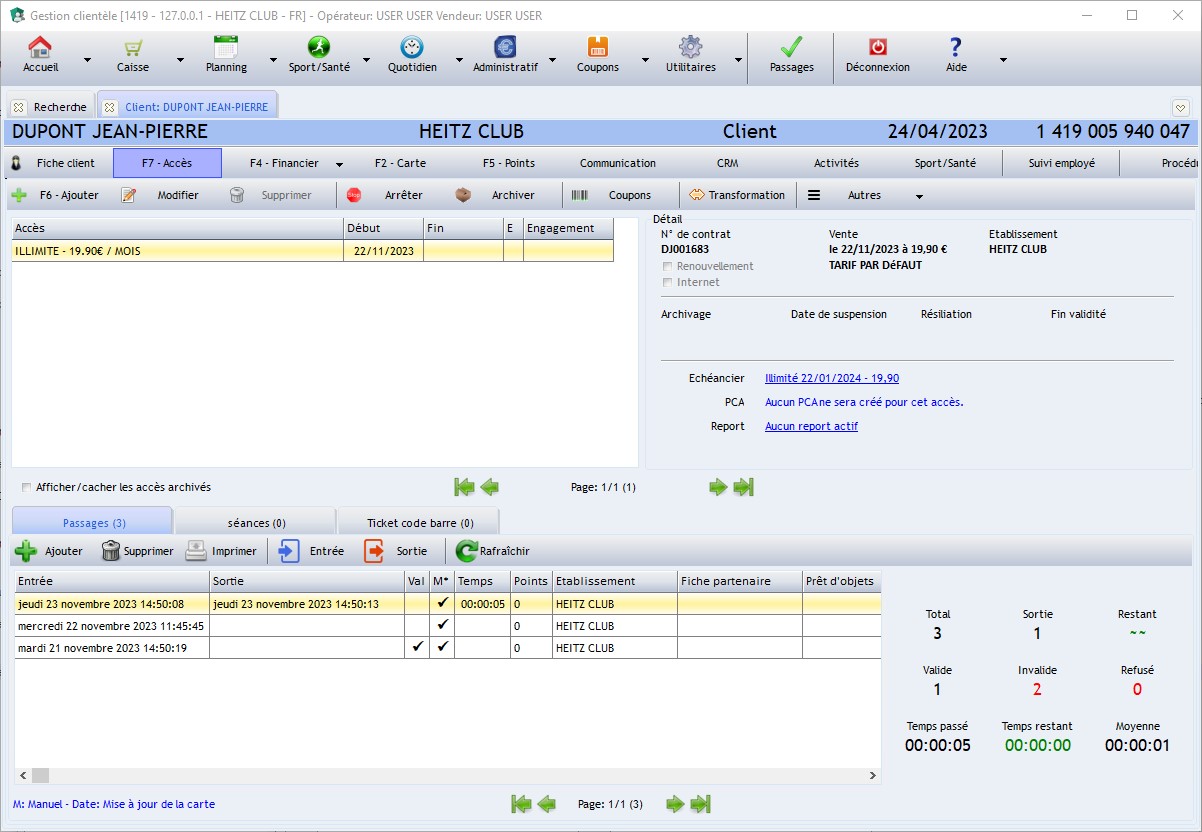Open the Accueil home icon
The width and height of the screenshot is (1202, 832).
coord(40,47)
